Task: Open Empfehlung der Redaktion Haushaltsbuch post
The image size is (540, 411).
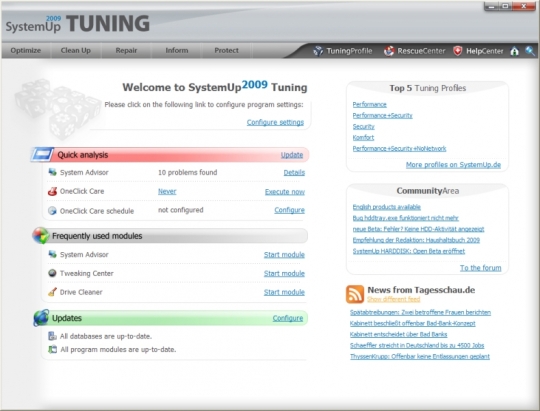Action: tap(416, 240)
